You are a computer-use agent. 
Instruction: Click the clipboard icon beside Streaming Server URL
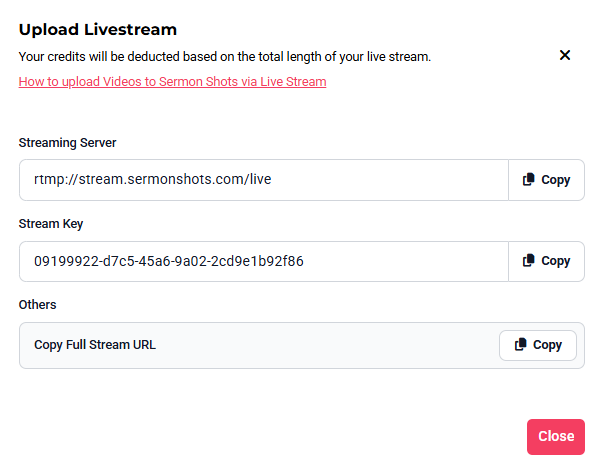click(x=529, y=180)
